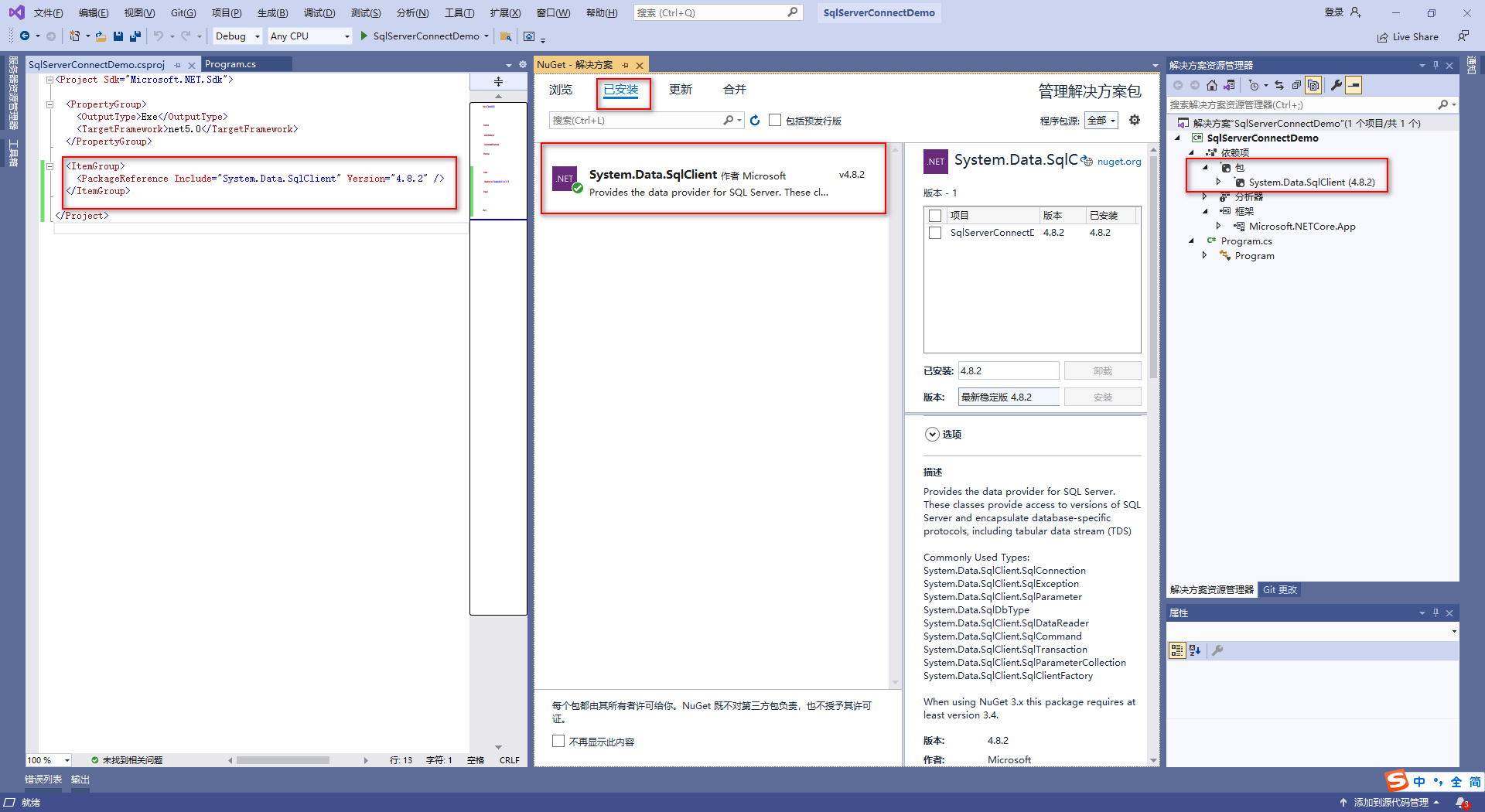The image size is (1485, 812).
Task: Refresh the NuGet package list
Action: point(755,120)
